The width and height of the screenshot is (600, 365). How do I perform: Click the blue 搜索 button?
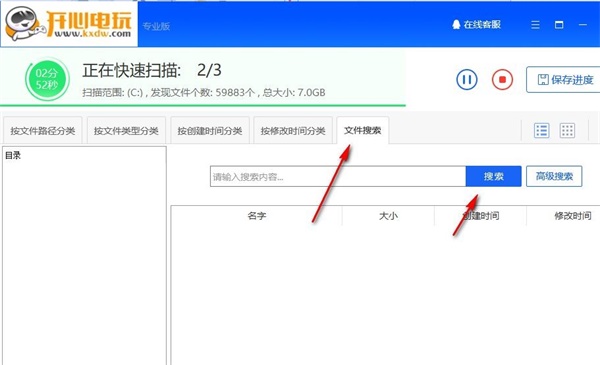click(x=494, y=176)
